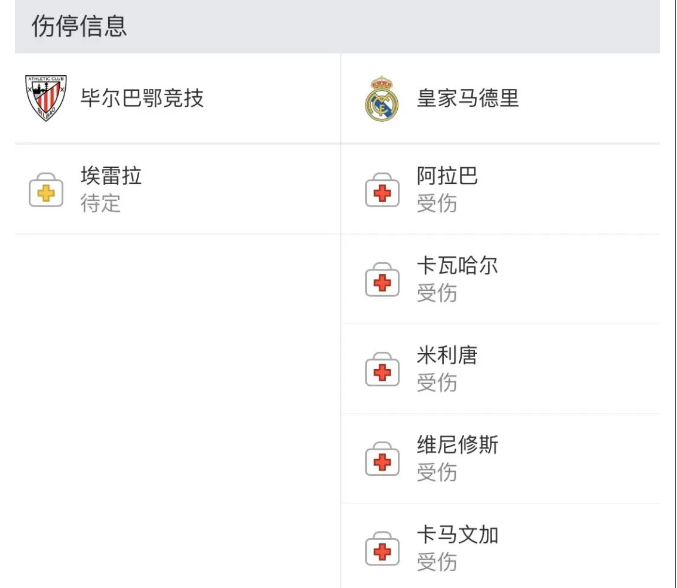This screenshot has height=588, width=677.
Task: Click yellow medical kit icon beside 埃雷拉
Action: [x=46, y=190]
